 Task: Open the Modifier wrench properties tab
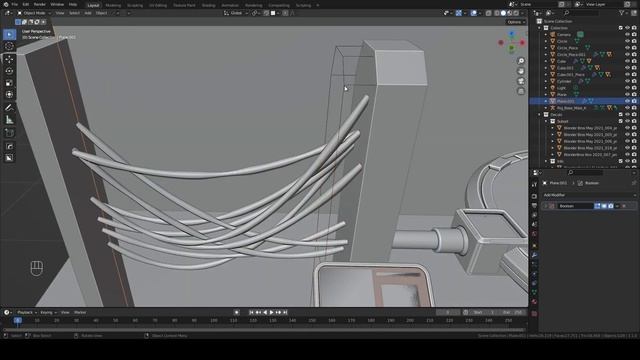[x=534, y=255]
